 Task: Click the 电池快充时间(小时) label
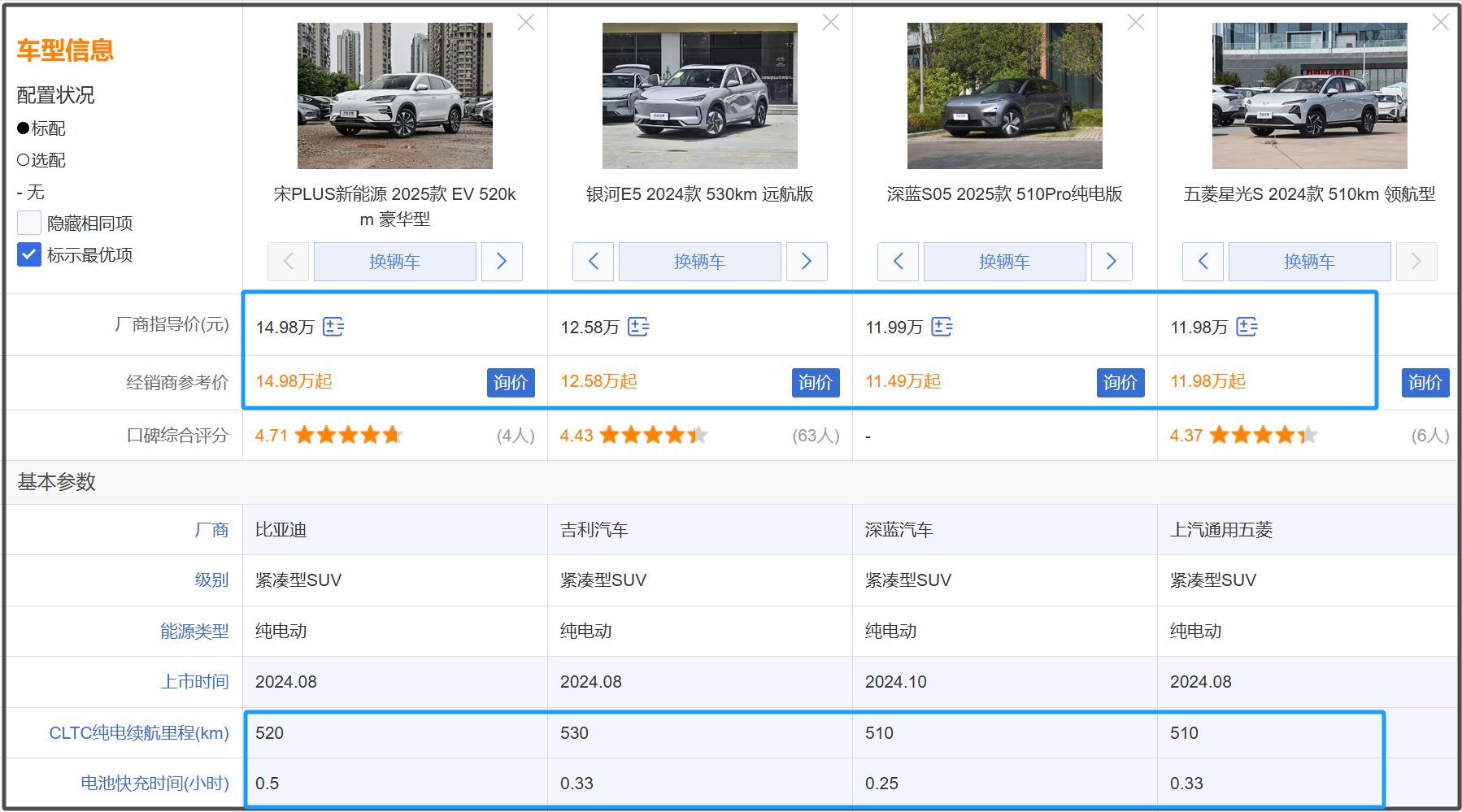pos(154,784)
